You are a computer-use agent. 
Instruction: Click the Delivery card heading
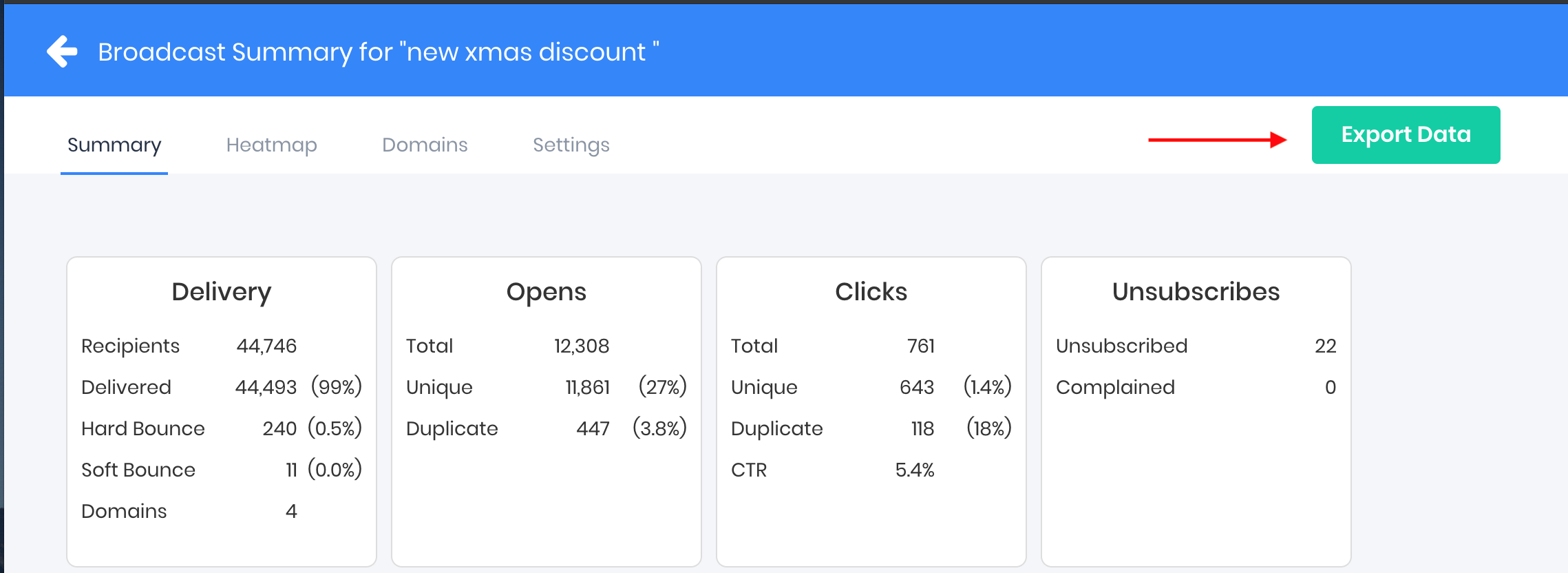221,292
